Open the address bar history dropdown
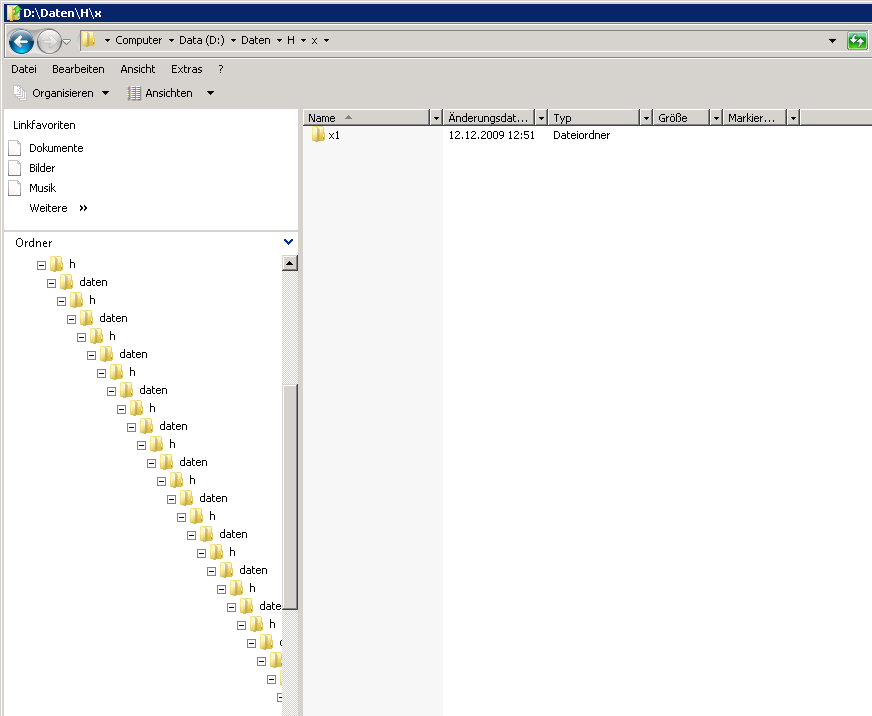 (833, 41)
